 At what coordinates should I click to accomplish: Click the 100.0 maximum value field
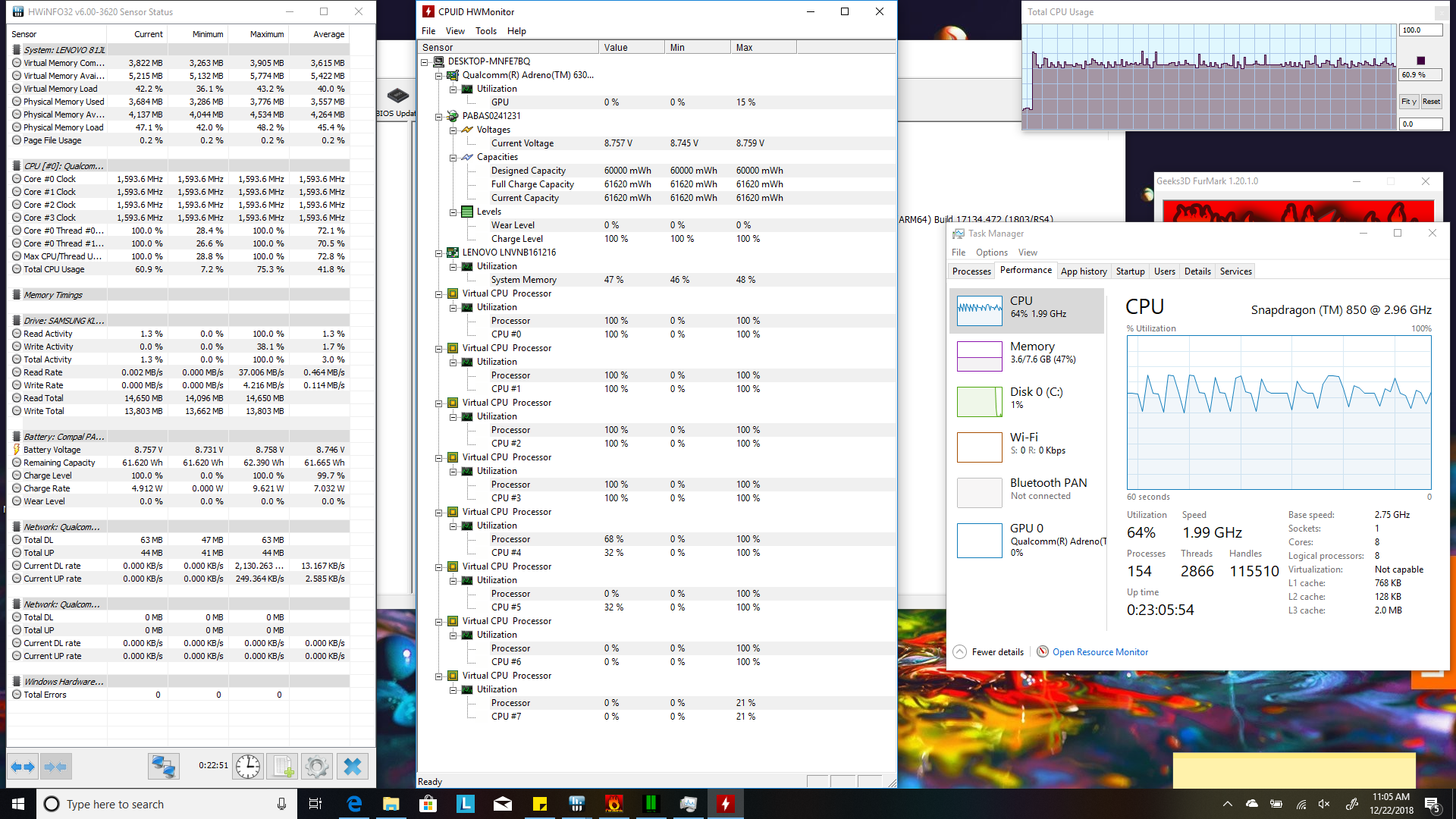[x=1419, y=30]
